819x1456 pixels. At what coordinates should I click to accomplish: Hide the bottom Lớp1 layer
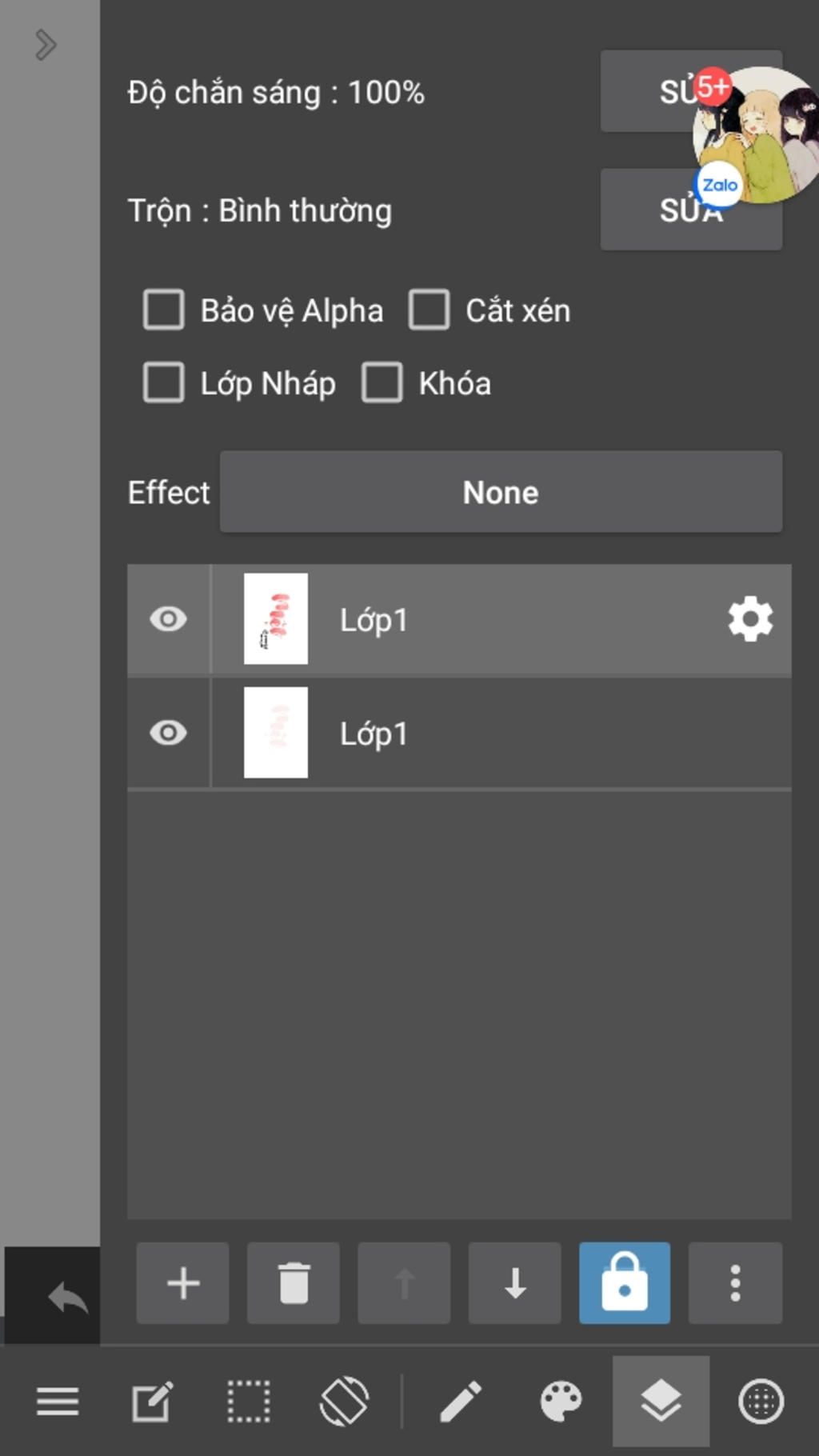point(168,733)
